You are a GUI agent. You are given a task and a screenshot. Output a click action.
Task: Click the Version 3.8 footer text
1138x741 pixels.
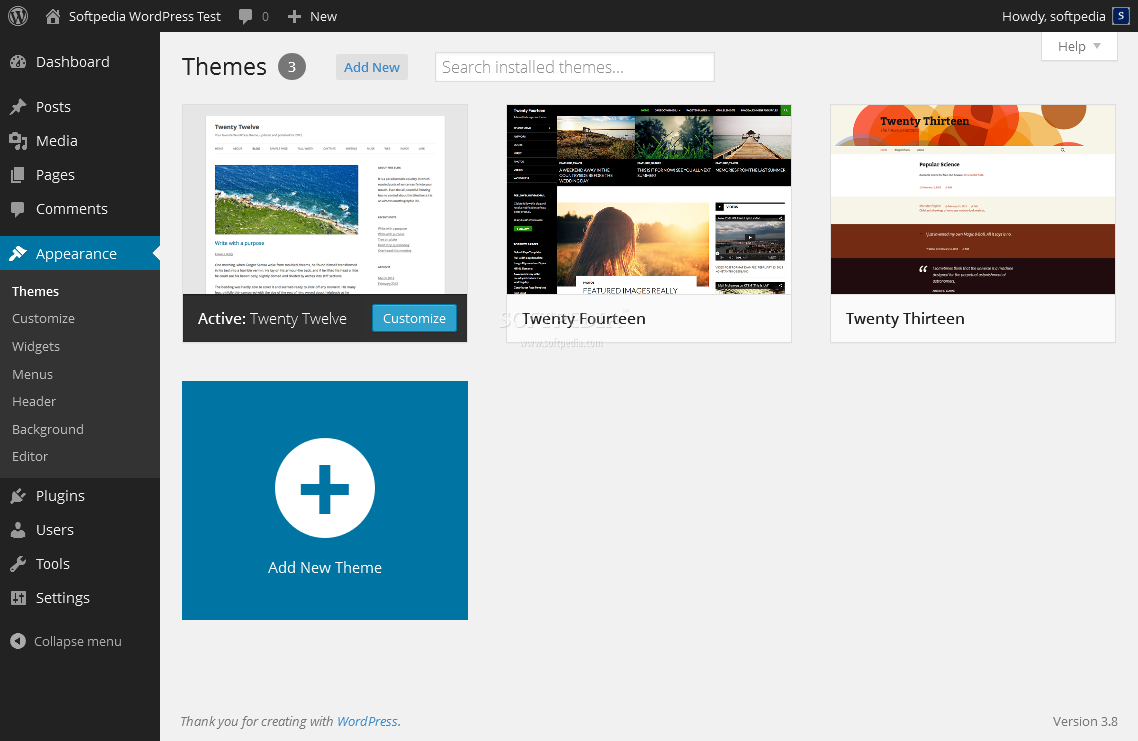click(x=1085, y=721)
